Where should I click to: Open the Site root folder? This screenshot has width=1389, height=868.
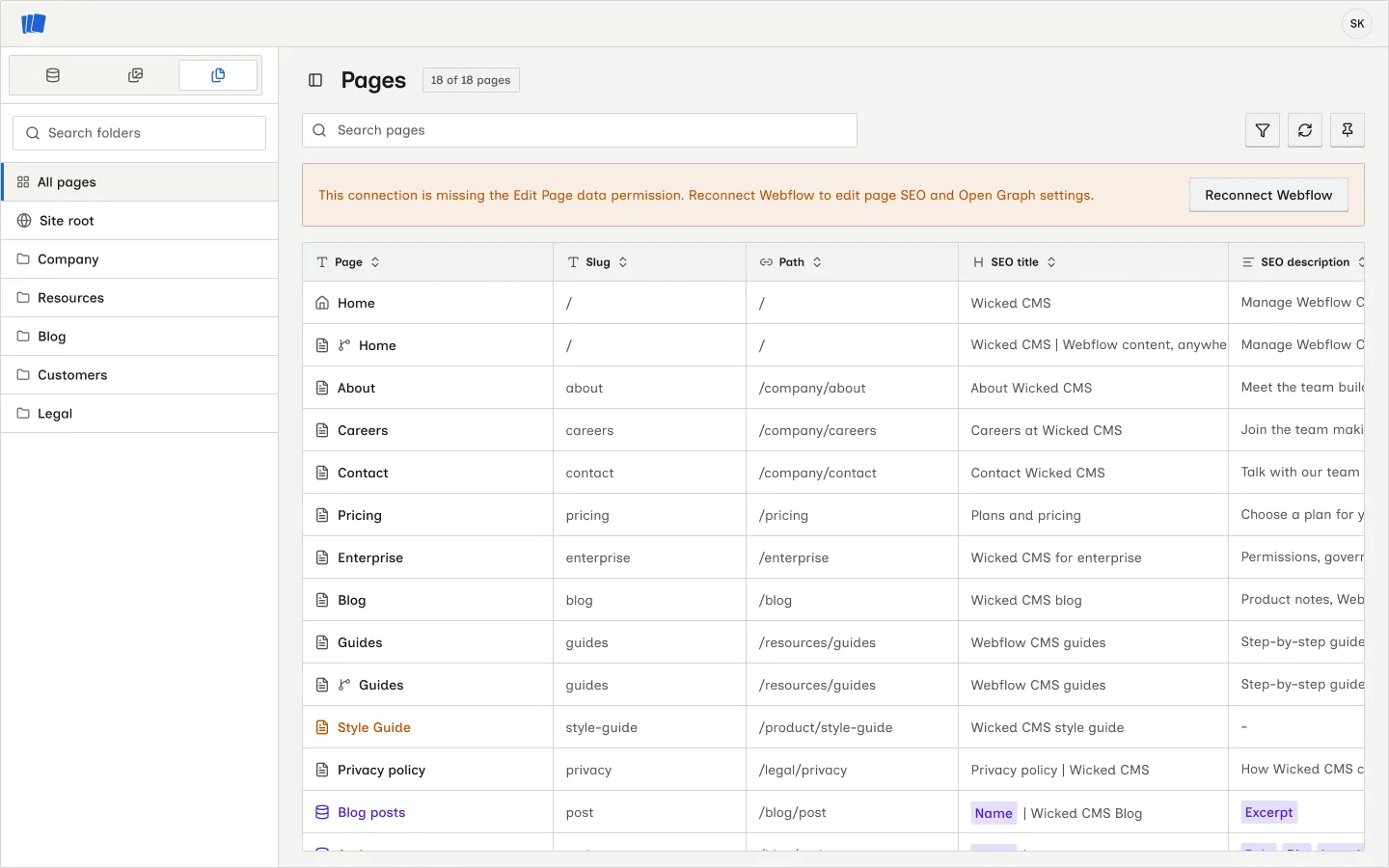coord(140,221)
